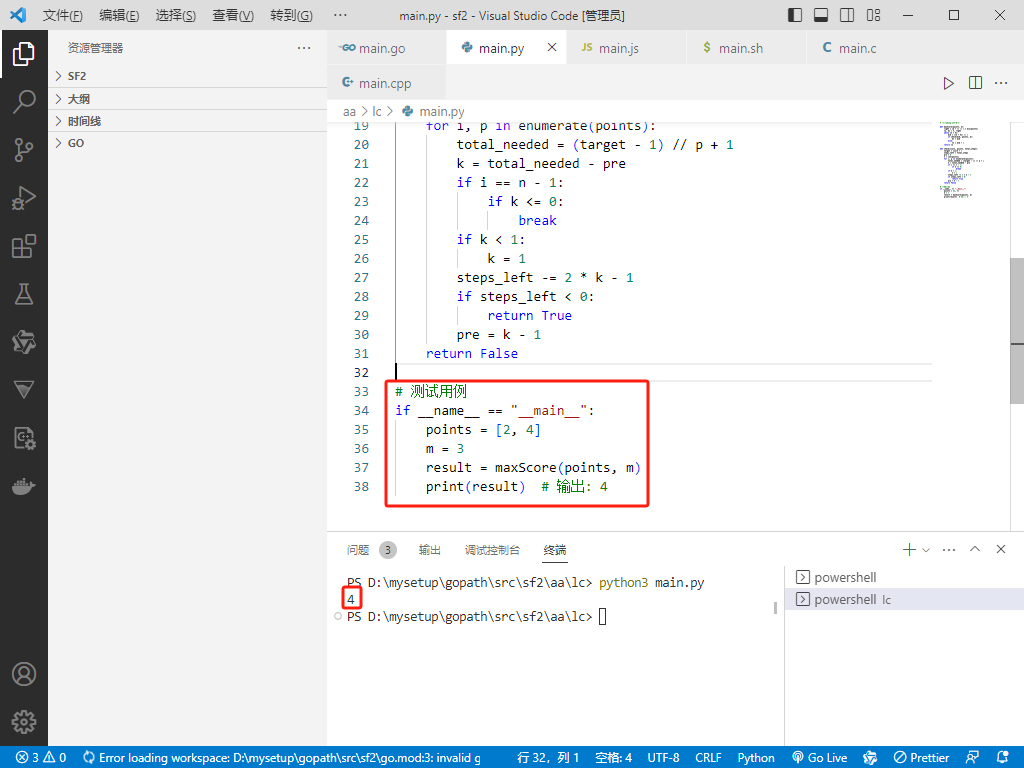Open the Search view
Screen dimensions: 1024x768
[x=24, y=101]
